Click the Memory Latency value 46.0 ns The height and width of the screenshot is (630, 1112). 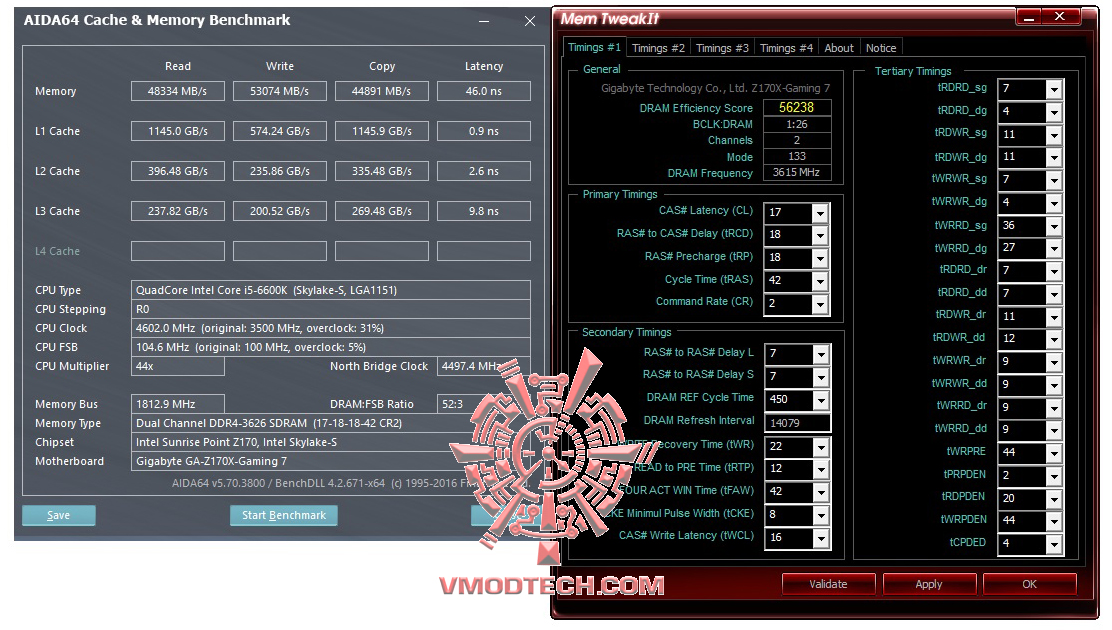coord(484,91)
